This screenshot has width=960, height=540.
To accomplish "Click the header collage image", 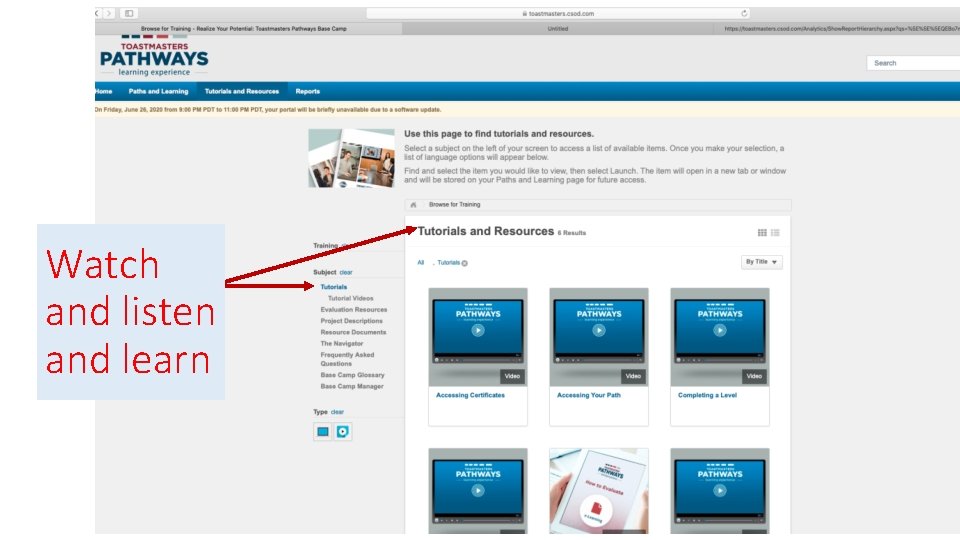I will coord(351,158).
